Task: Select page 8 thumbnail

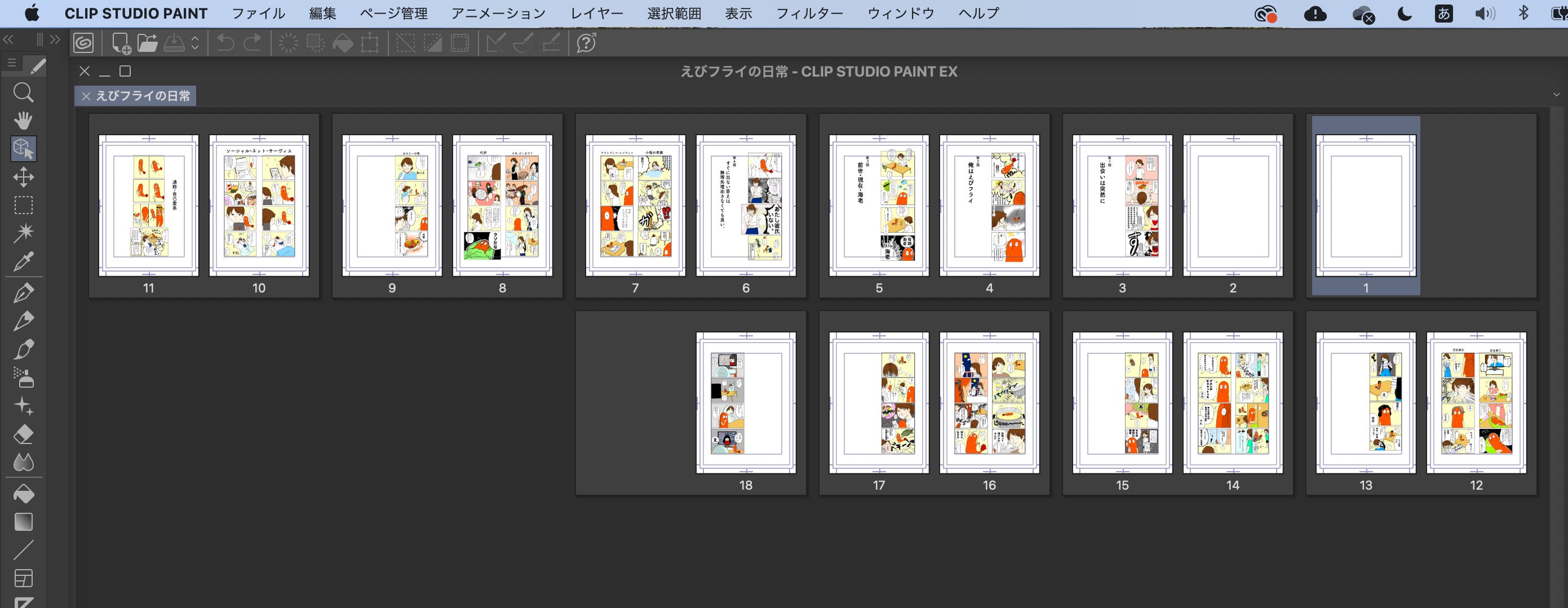Action: tap(502, 206)
